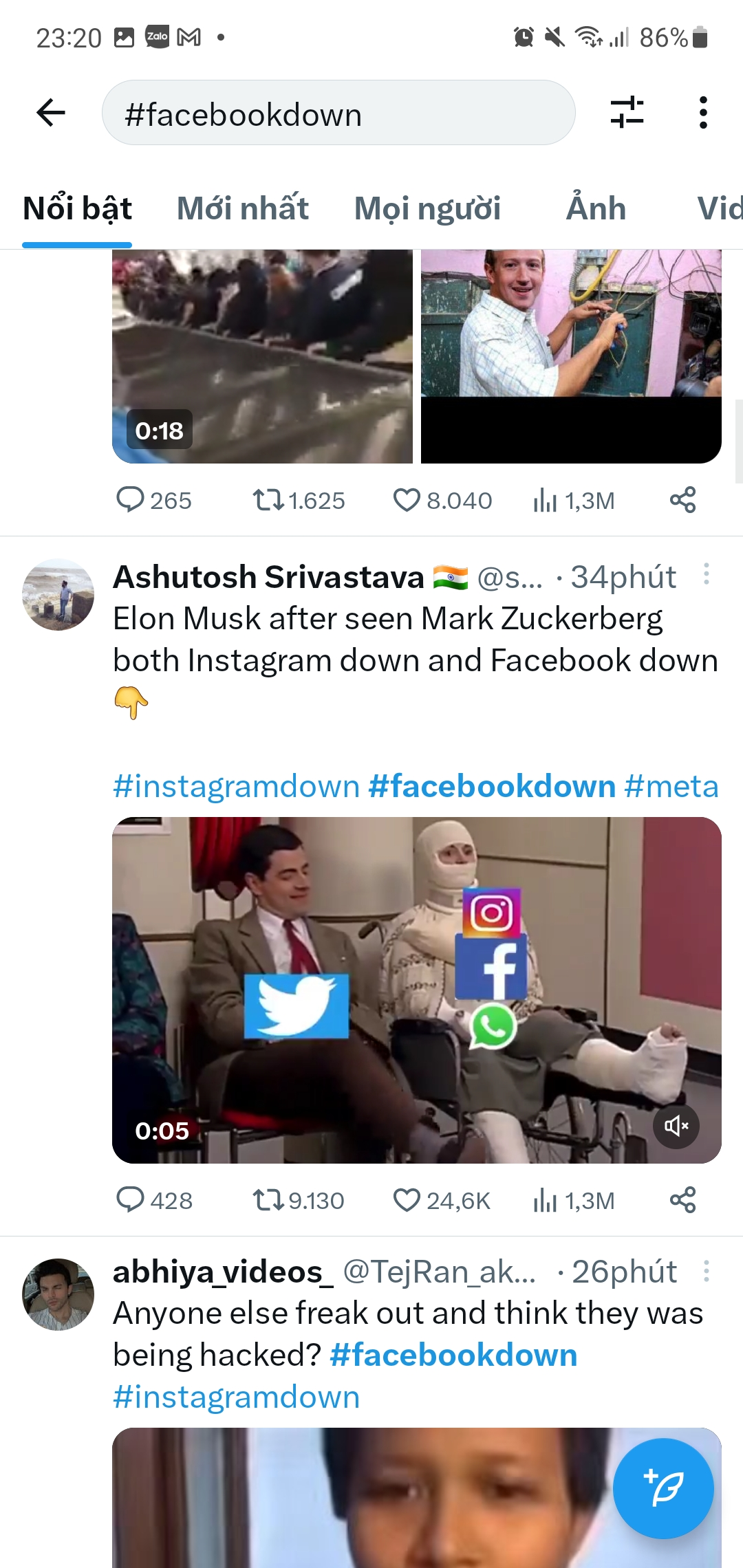This screenshot has width=743, height=1568.
Task: Tap the back arrow icon
Action: point(51,113)
